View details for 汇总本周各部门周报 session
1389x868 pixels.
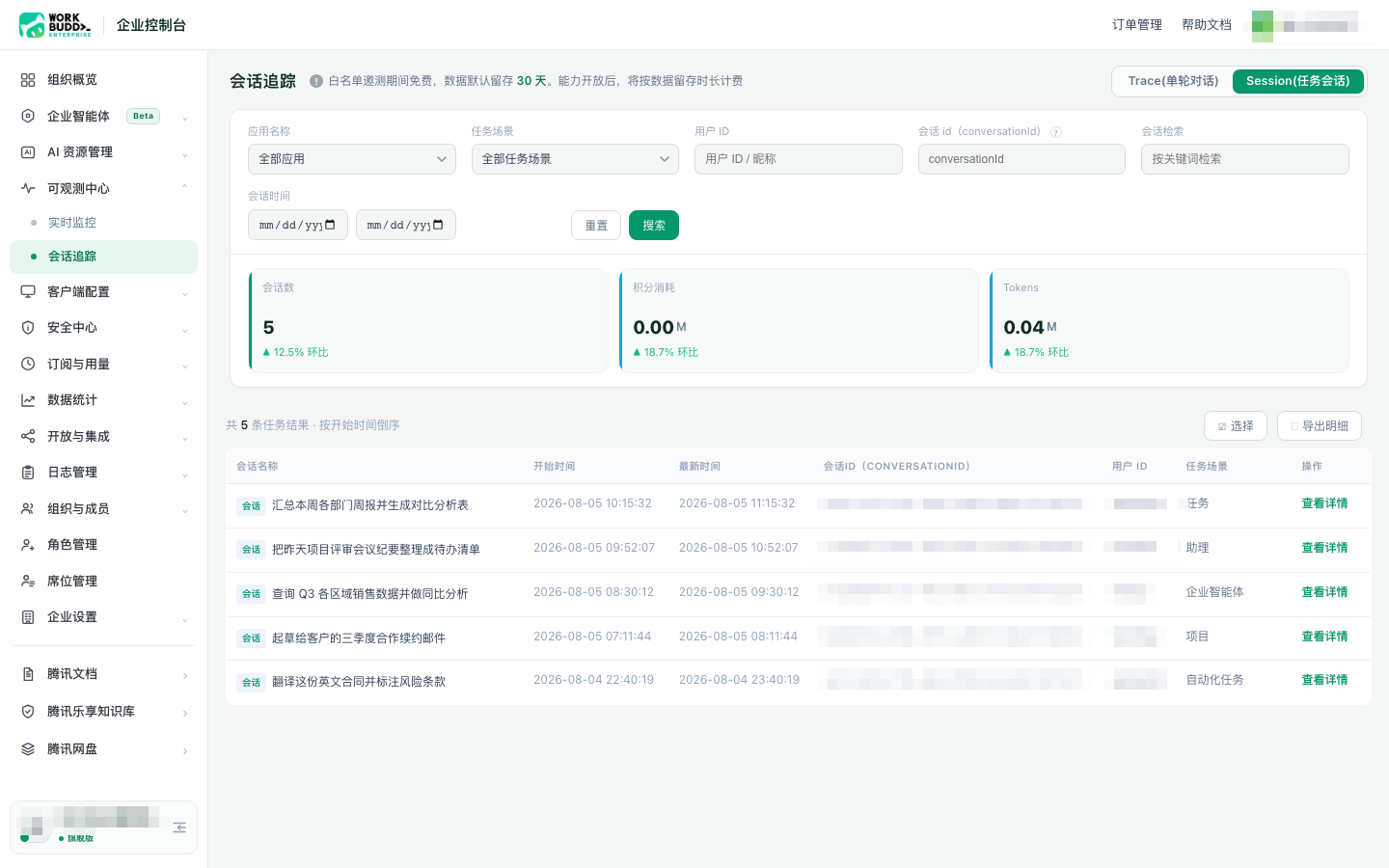(x=1324, y=503)
